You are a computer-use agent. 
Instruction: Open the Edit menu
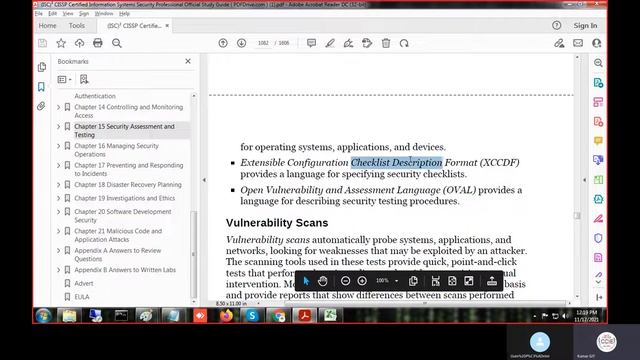(53, 13)
